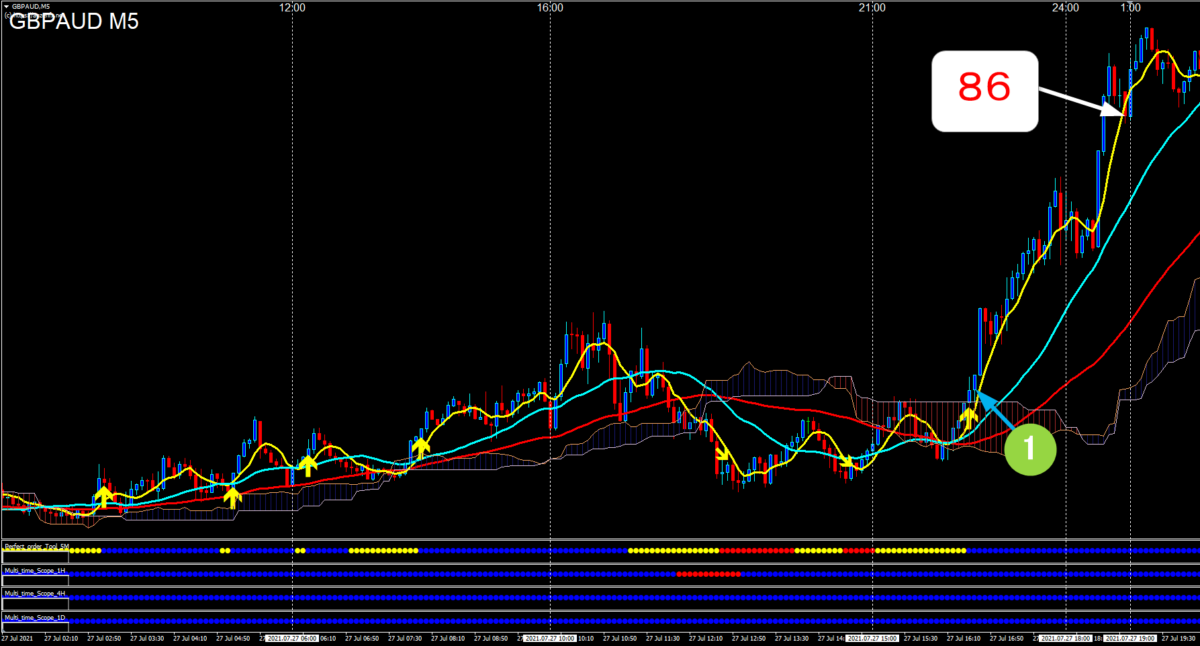The height and width of the screenshot is (646, 1200).
Task: Click the white callout box showing 86
Action: coord(985,91)
